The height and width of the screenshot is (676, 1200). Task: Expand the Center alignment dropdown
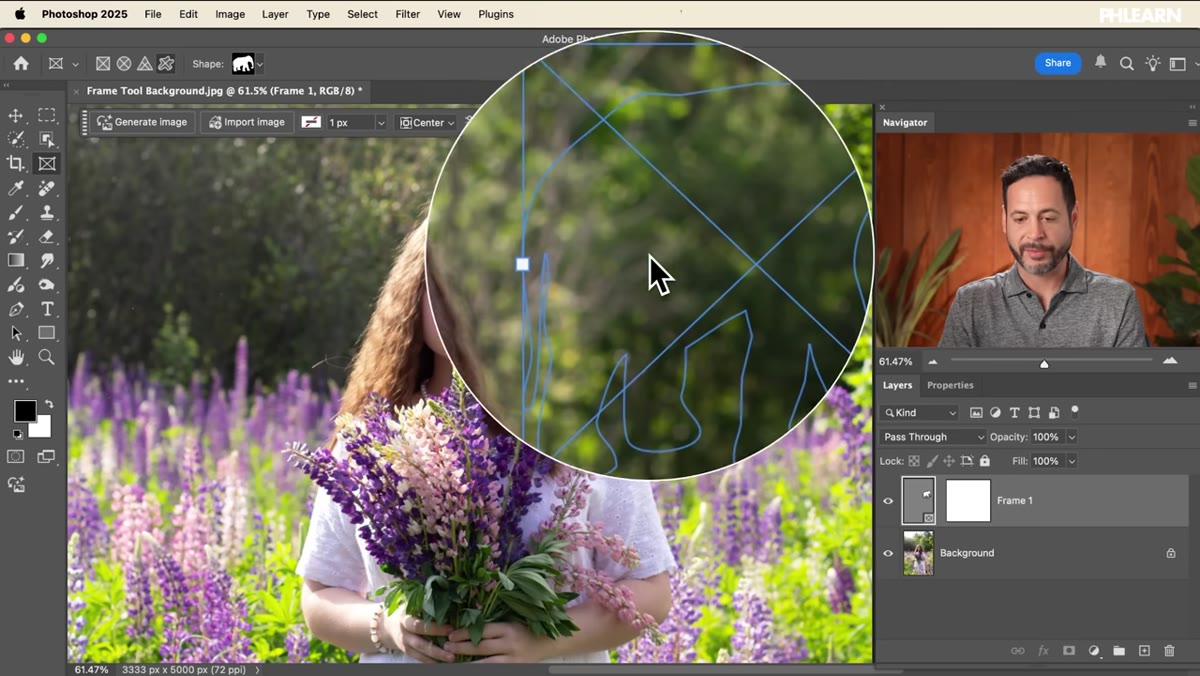tap(427, 122)
